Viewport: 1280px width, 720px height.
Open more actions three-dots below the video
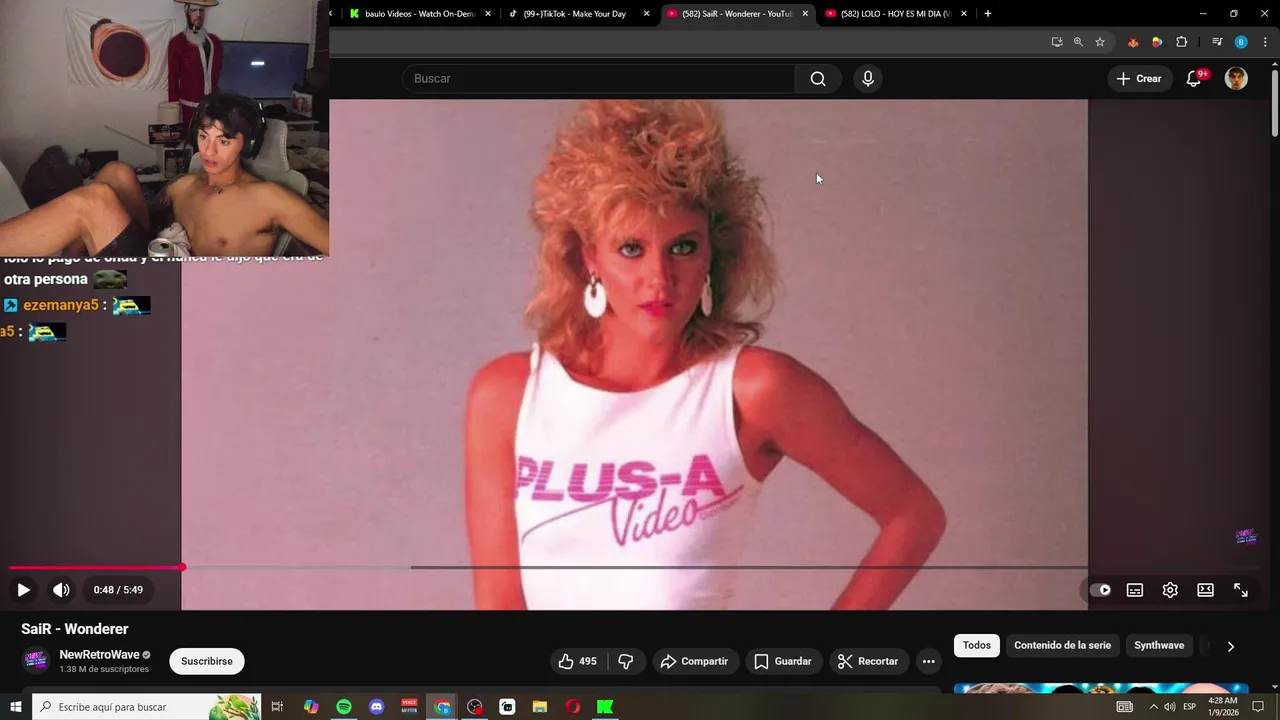tap(929, 661)
